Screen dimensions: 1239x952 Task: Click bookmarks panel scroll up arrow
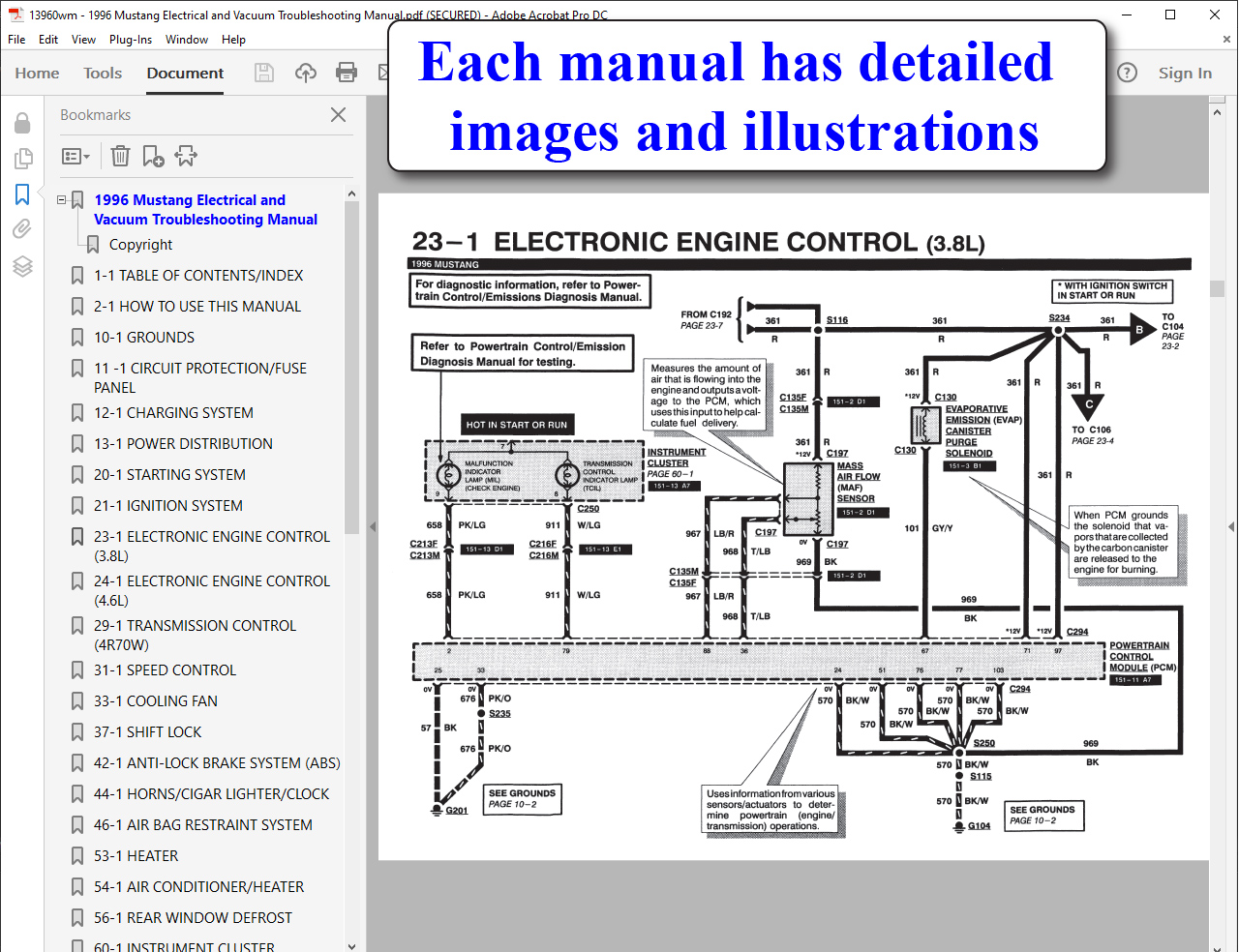point(351,194)
